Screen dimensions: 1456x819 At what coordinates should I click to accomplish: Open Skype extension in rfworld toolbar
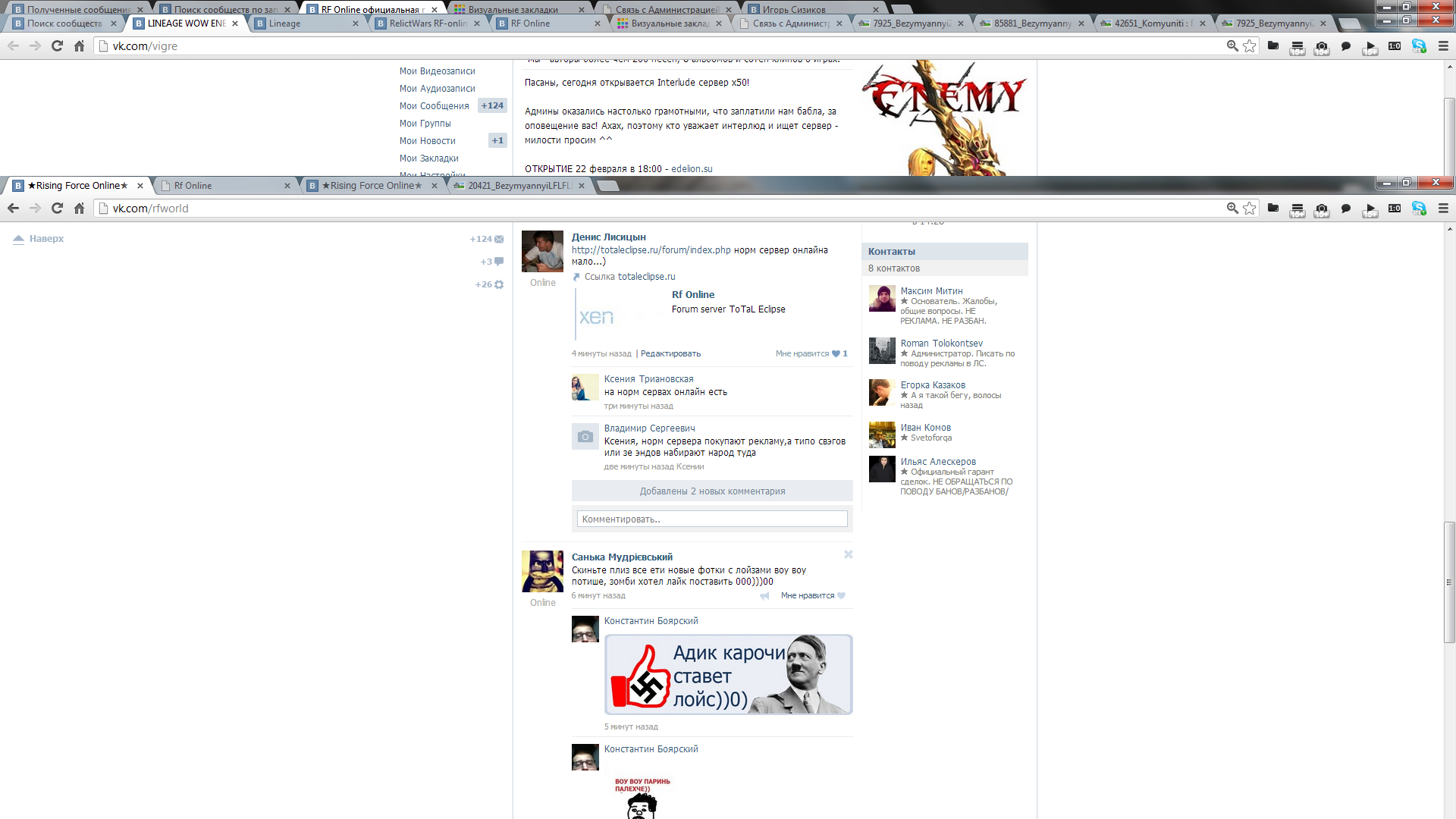pyautogui.click(x=1419, y=208)
